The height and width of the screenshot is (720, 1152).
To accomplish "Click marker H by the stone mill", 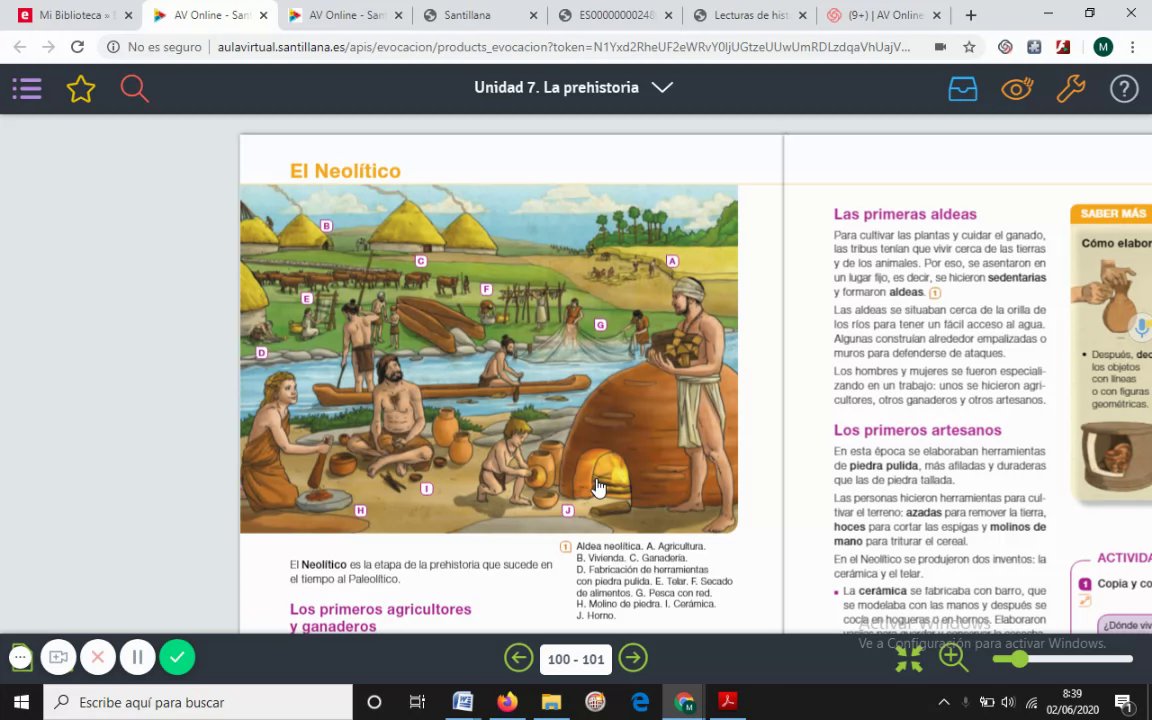I will tap(360, 511).
